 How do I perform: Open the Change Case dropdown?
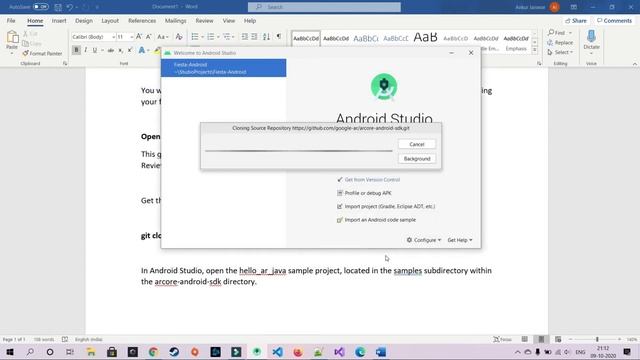point(162,37)
